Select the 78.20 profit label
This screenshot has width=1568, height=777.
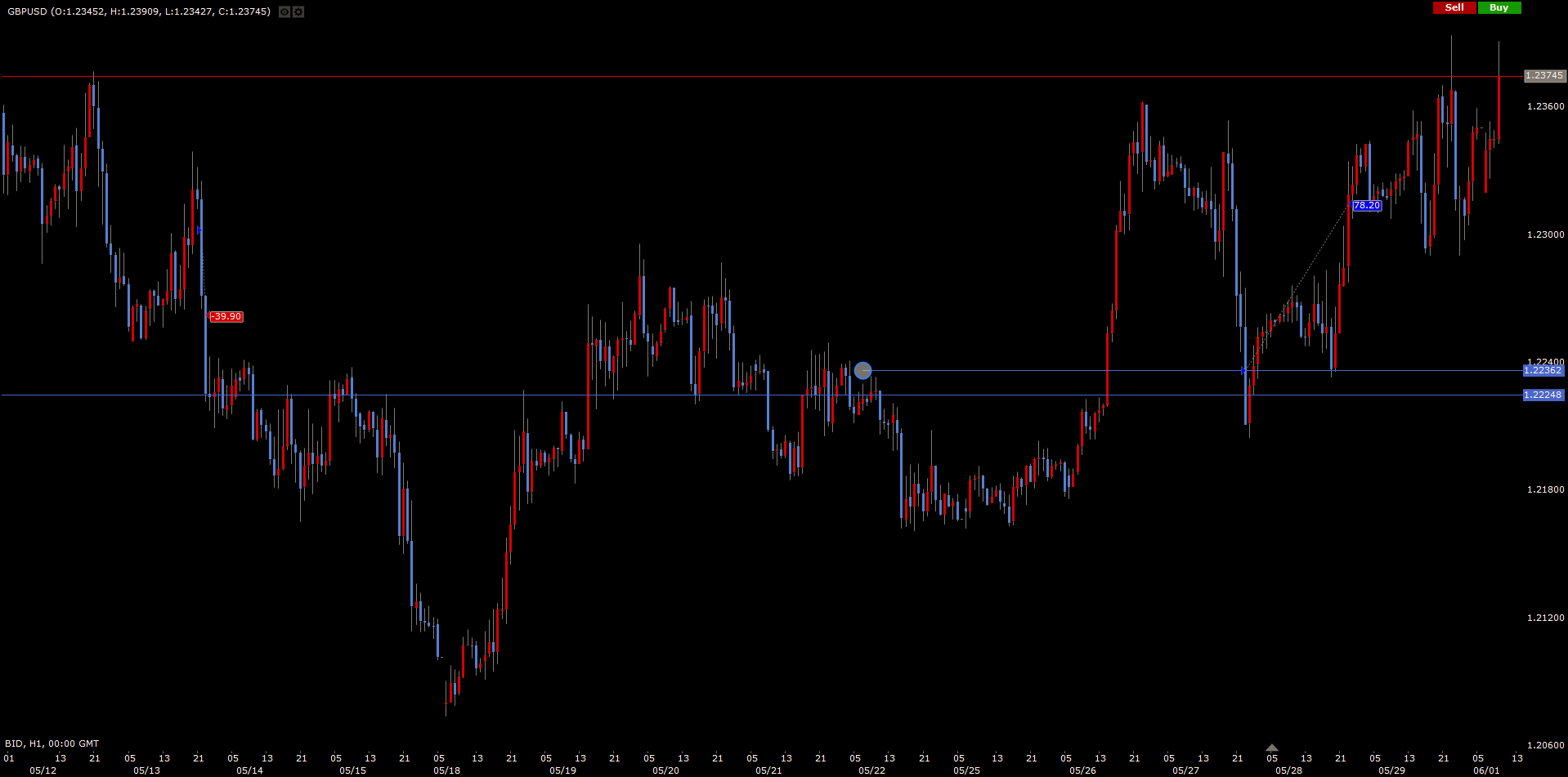pos(1366,206)
